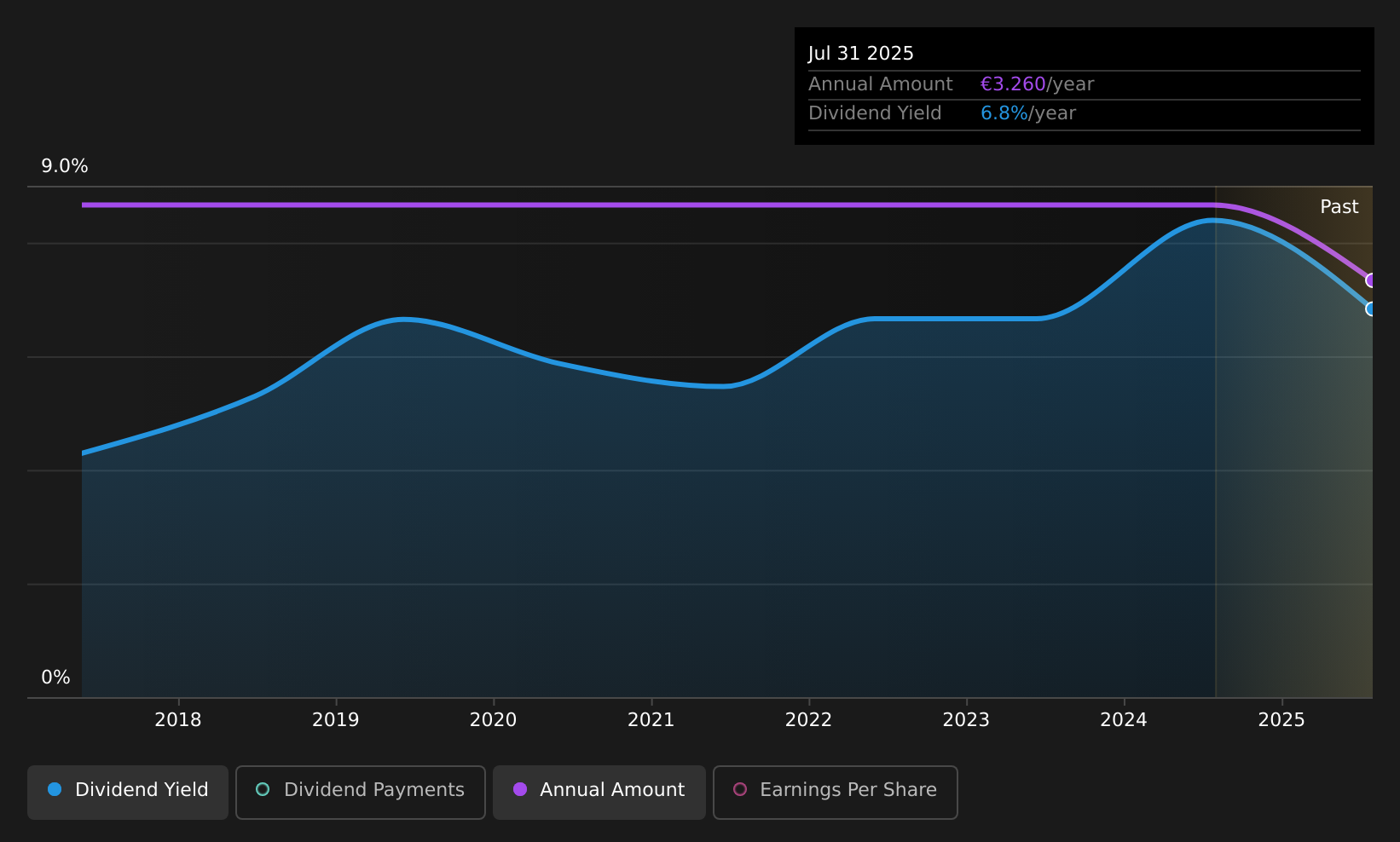Click the 9.0% y-axis label
Viewport: 1400px width, 842px height.
coord(65,166)
